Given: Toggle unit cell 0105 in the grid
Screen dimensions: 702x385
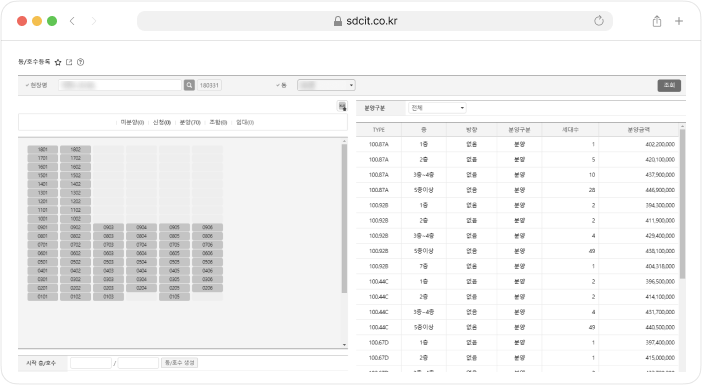Looking at the screenshot, I should 174,297.
